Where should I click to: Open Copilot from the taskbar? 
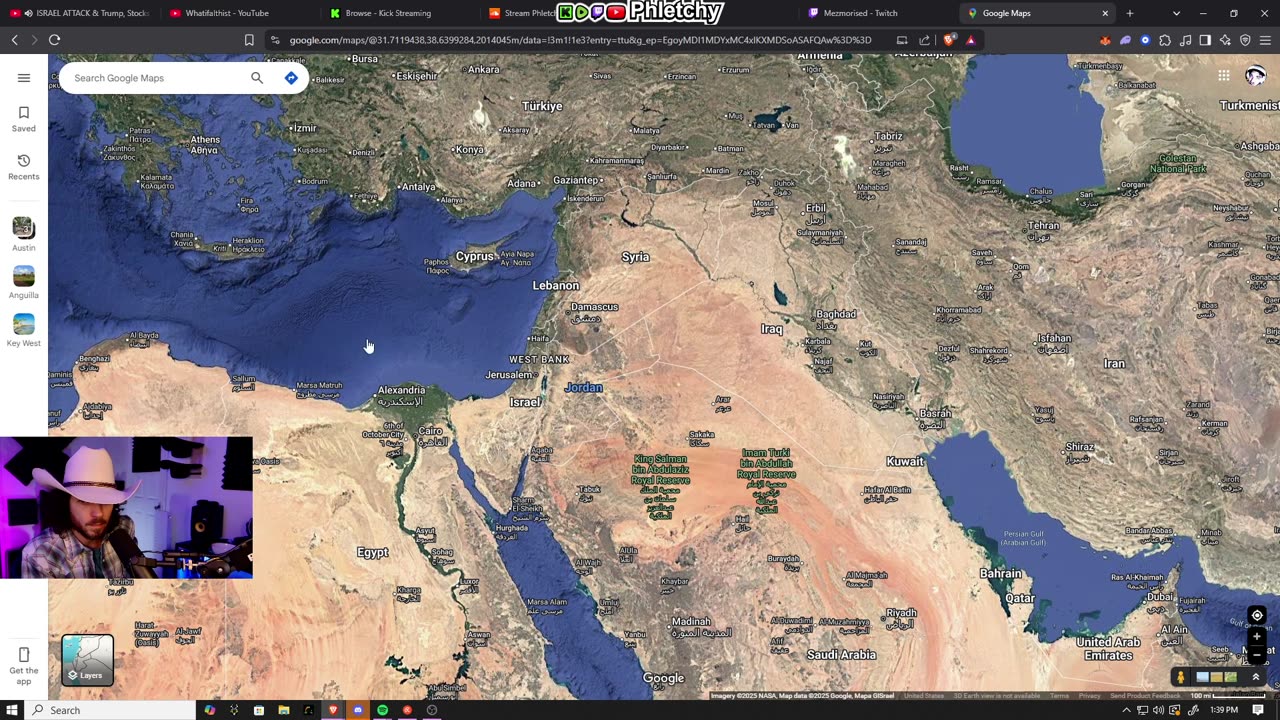coord(210,710)
